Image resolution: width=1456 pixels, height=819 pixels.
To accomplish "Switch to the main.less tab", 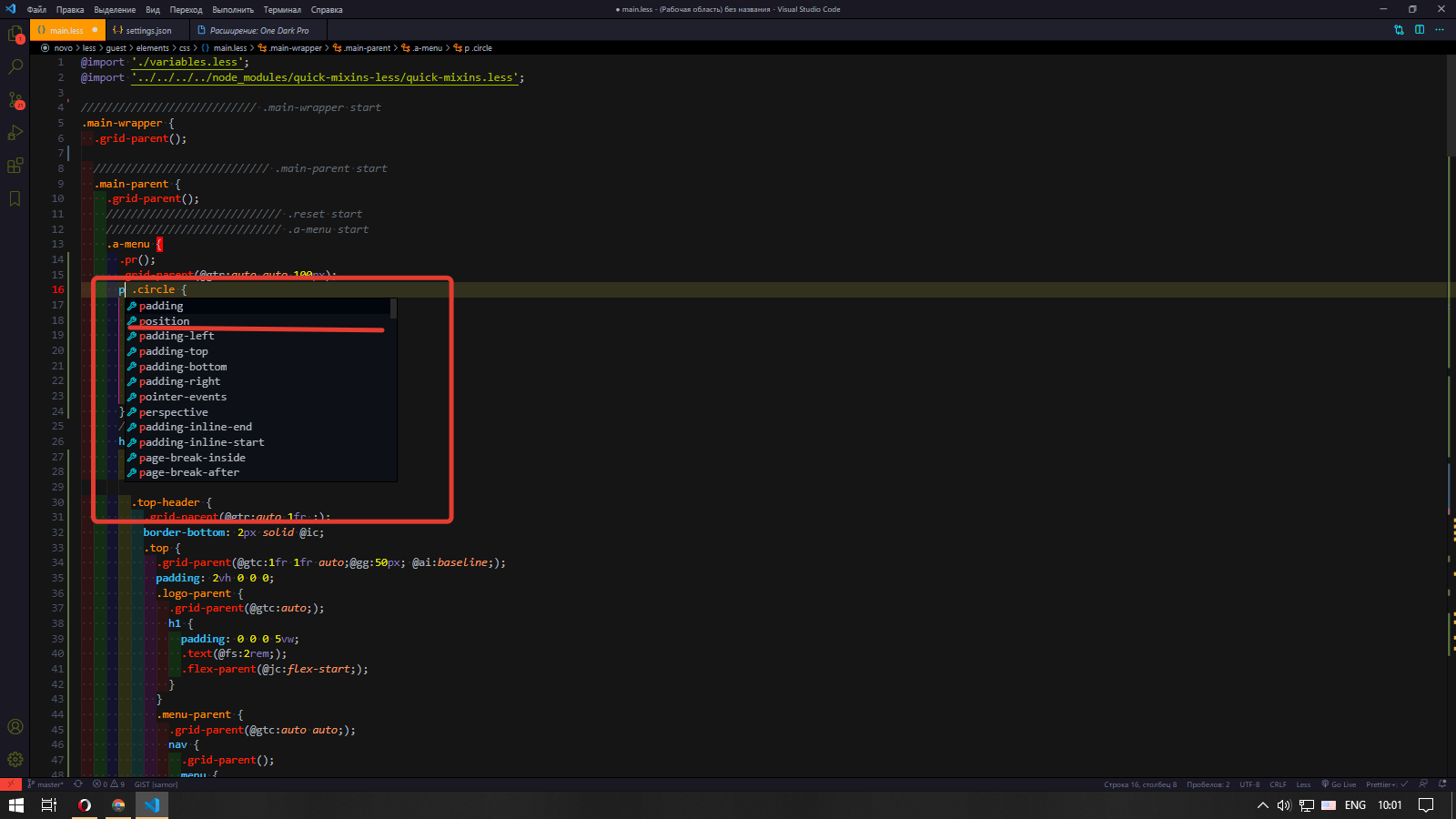I will 67,30.
